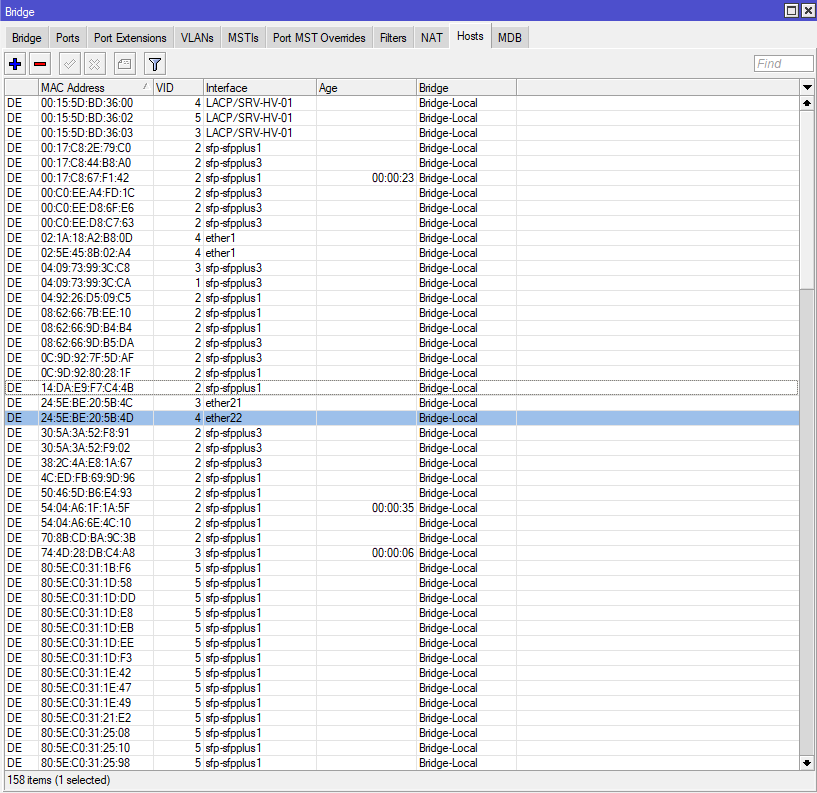Enable entry using the checkmark icon

point(69,64)
